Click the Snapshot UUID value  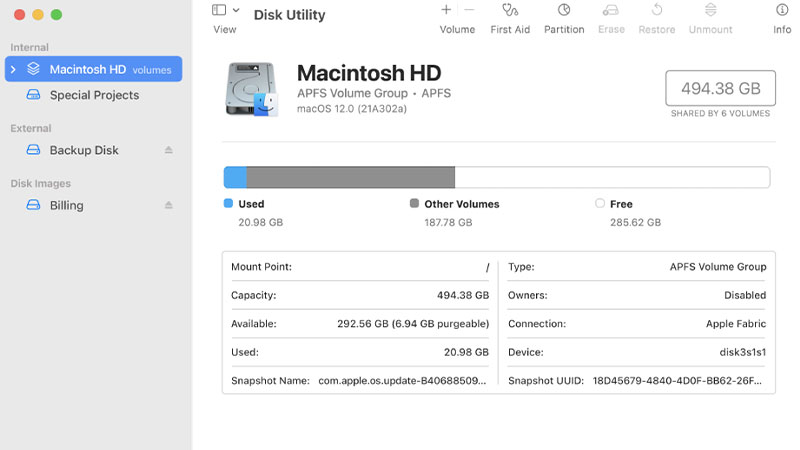[x=677, y=381]
